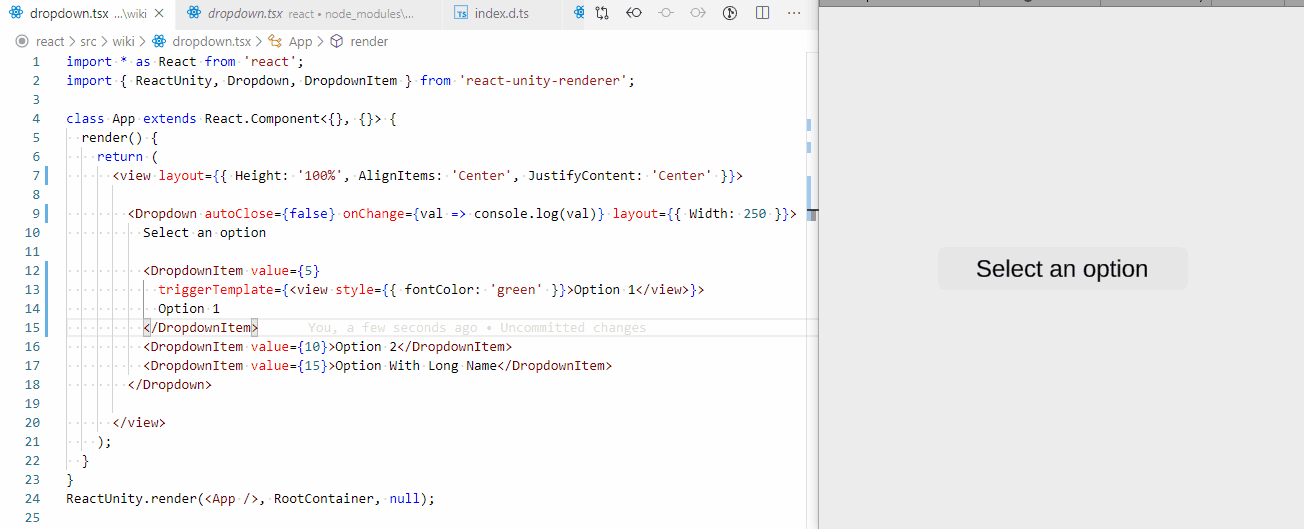Viewport: 1304px width, 529px height.
Task: Click the 'react-unity-renderer' string on line 2
Action: coord(543,81)
